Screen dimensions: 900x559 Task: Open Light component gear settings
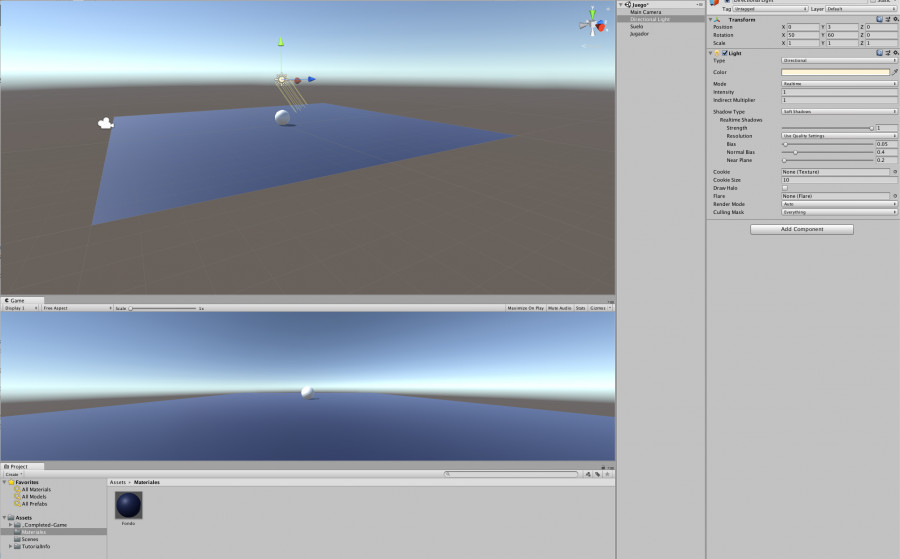pyautogui.click(x=895, y=53)
